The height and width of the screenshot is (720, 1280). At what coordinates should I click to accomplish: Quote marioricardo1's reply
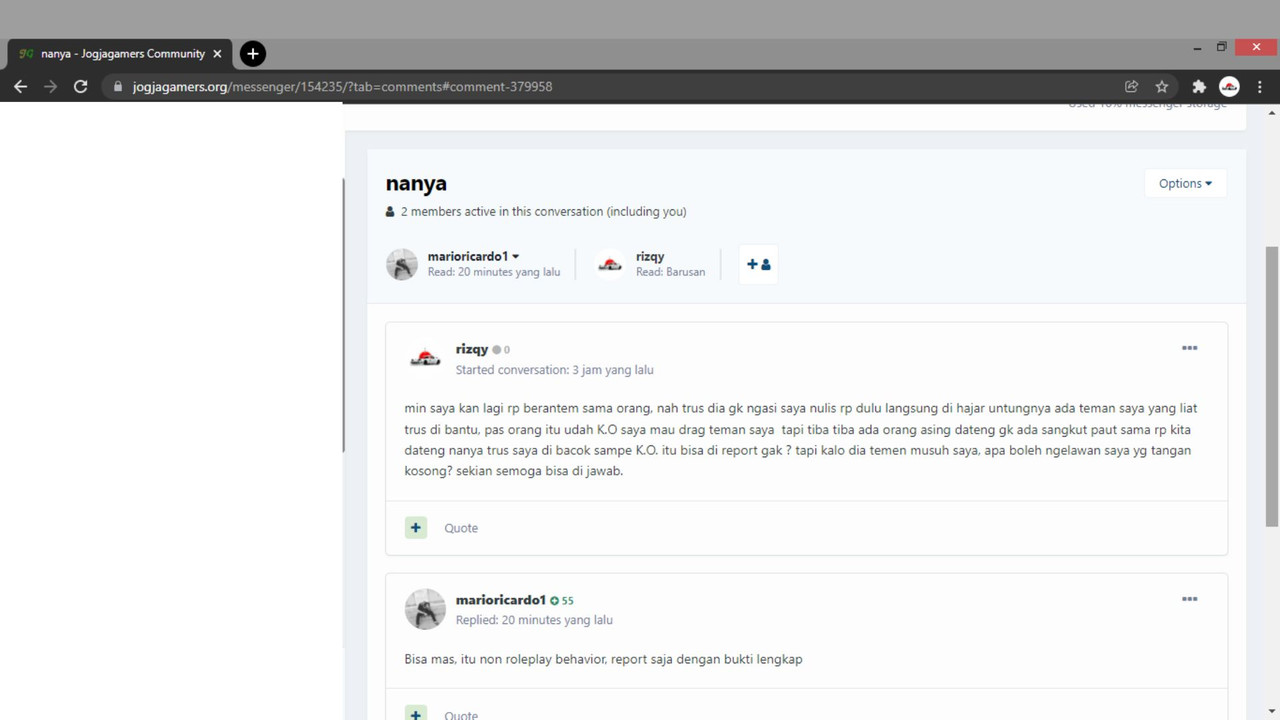pos(461,714)
